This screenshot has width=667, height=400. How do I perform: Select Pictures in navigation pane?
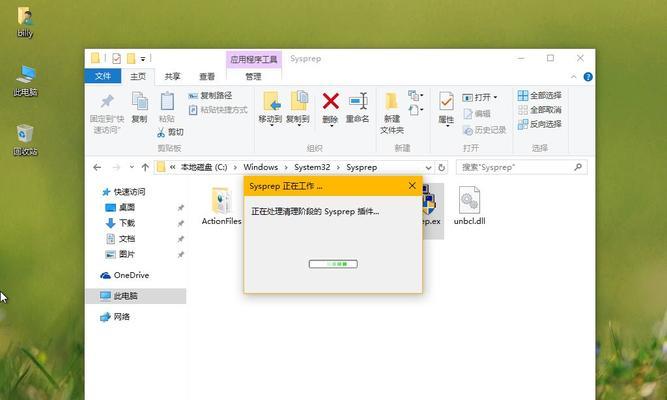pyautogui.click(x=120, y=254)
